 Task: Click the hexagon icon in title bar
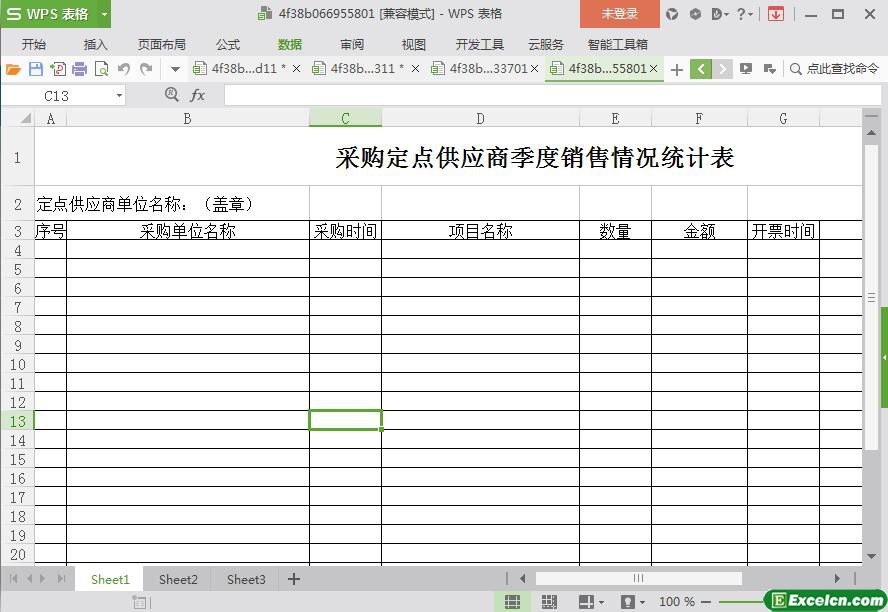click(695, 14)
